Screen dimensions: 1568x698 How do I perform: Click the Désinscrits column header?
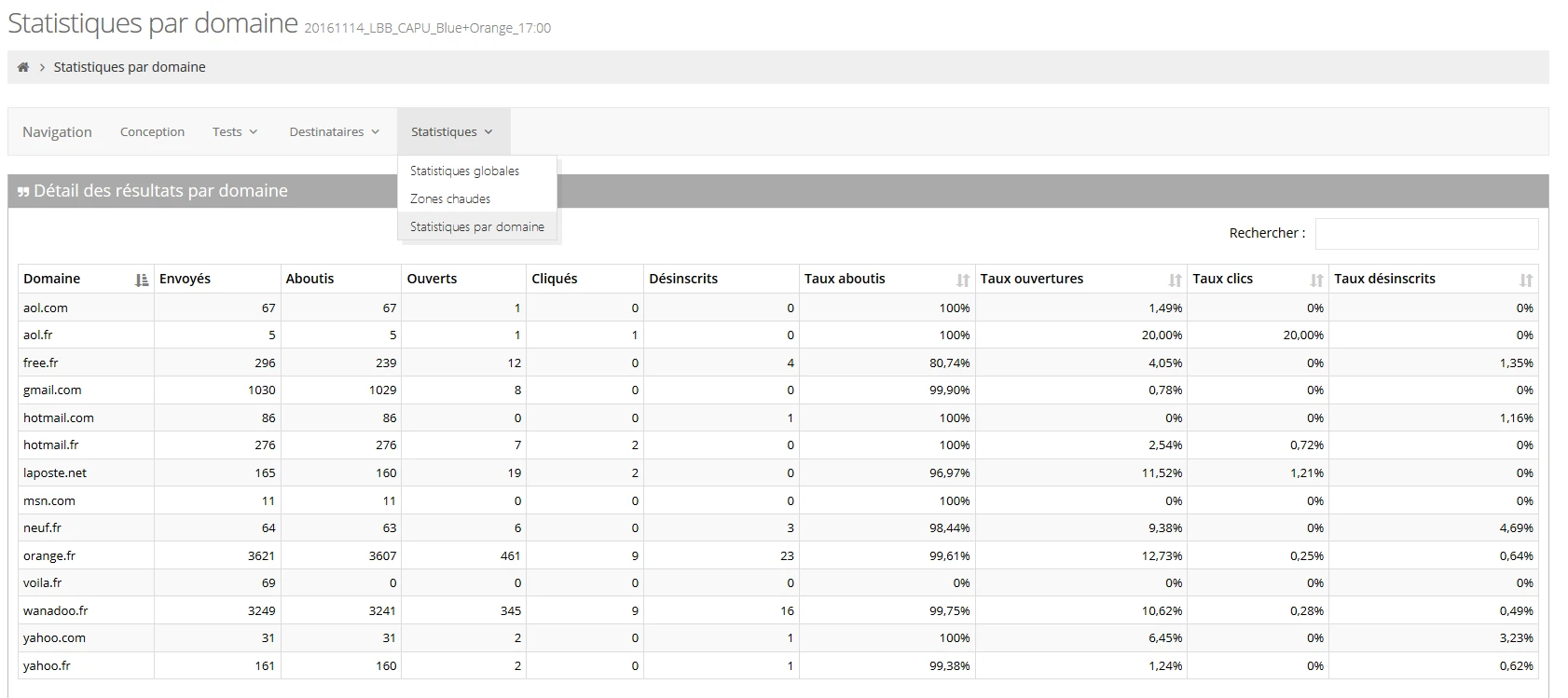pyautogui.click(x=683, y=279)
